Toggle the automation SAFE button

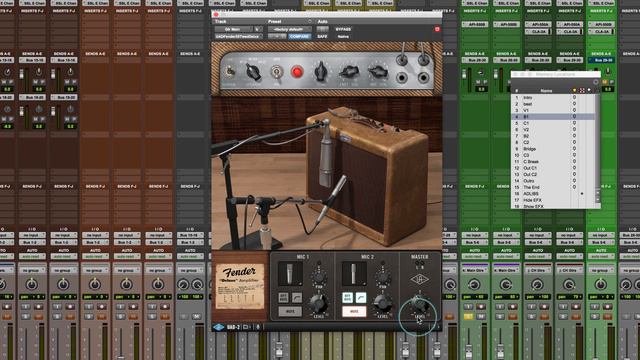coord(322,36)
